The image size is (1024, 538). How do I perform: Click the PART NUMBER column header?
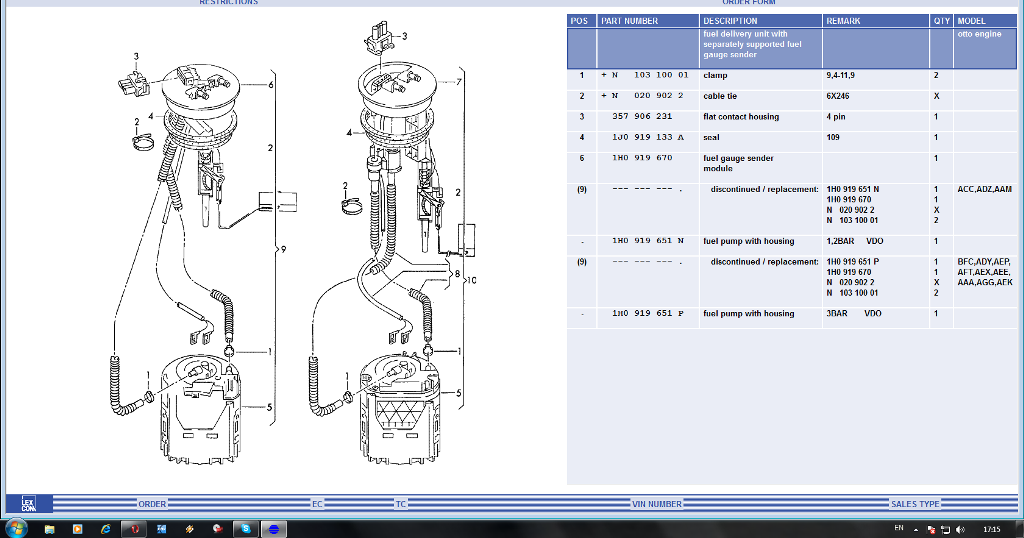[630, 21]
